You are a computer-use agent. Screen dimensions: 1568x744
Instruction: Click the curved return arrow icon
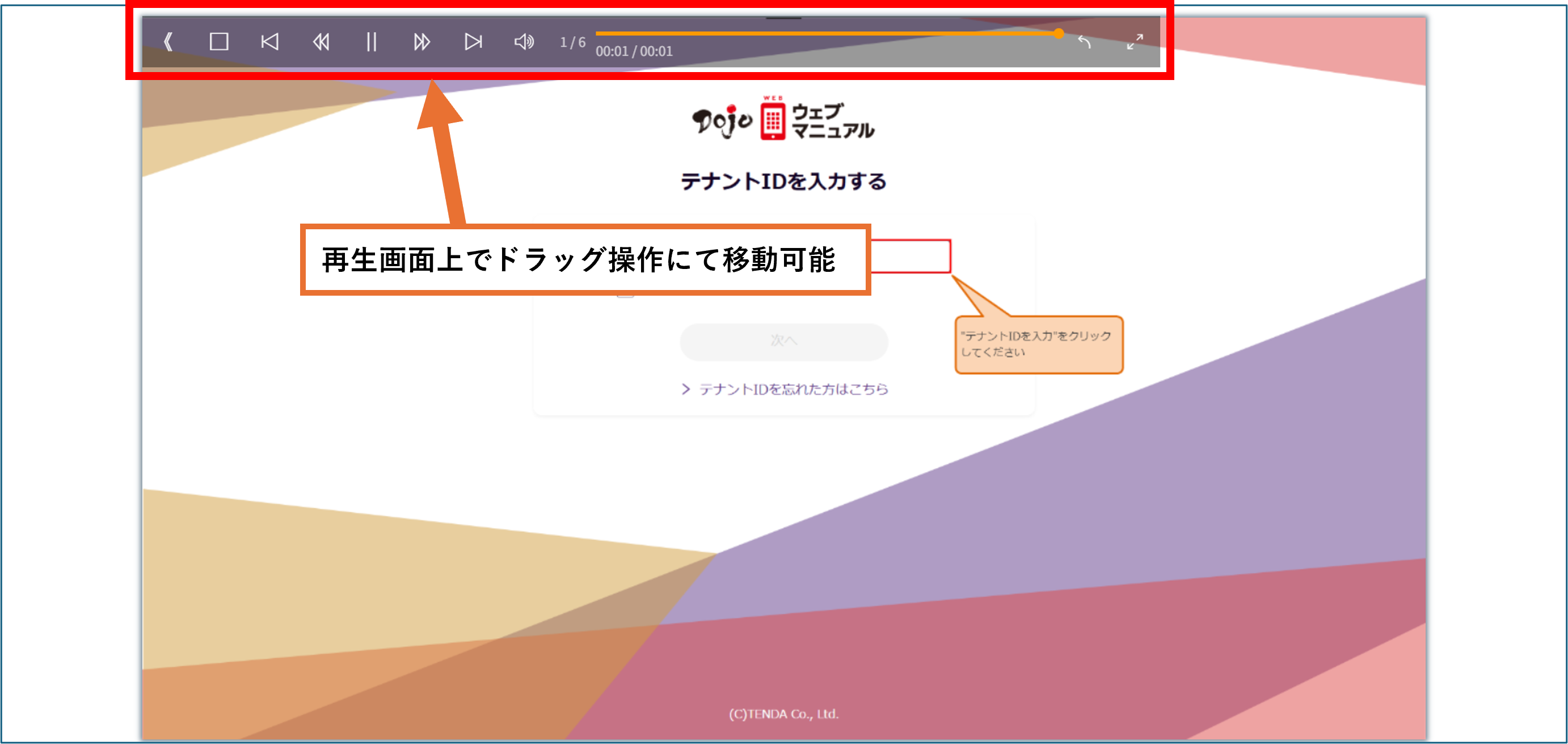coord(1084,42)
